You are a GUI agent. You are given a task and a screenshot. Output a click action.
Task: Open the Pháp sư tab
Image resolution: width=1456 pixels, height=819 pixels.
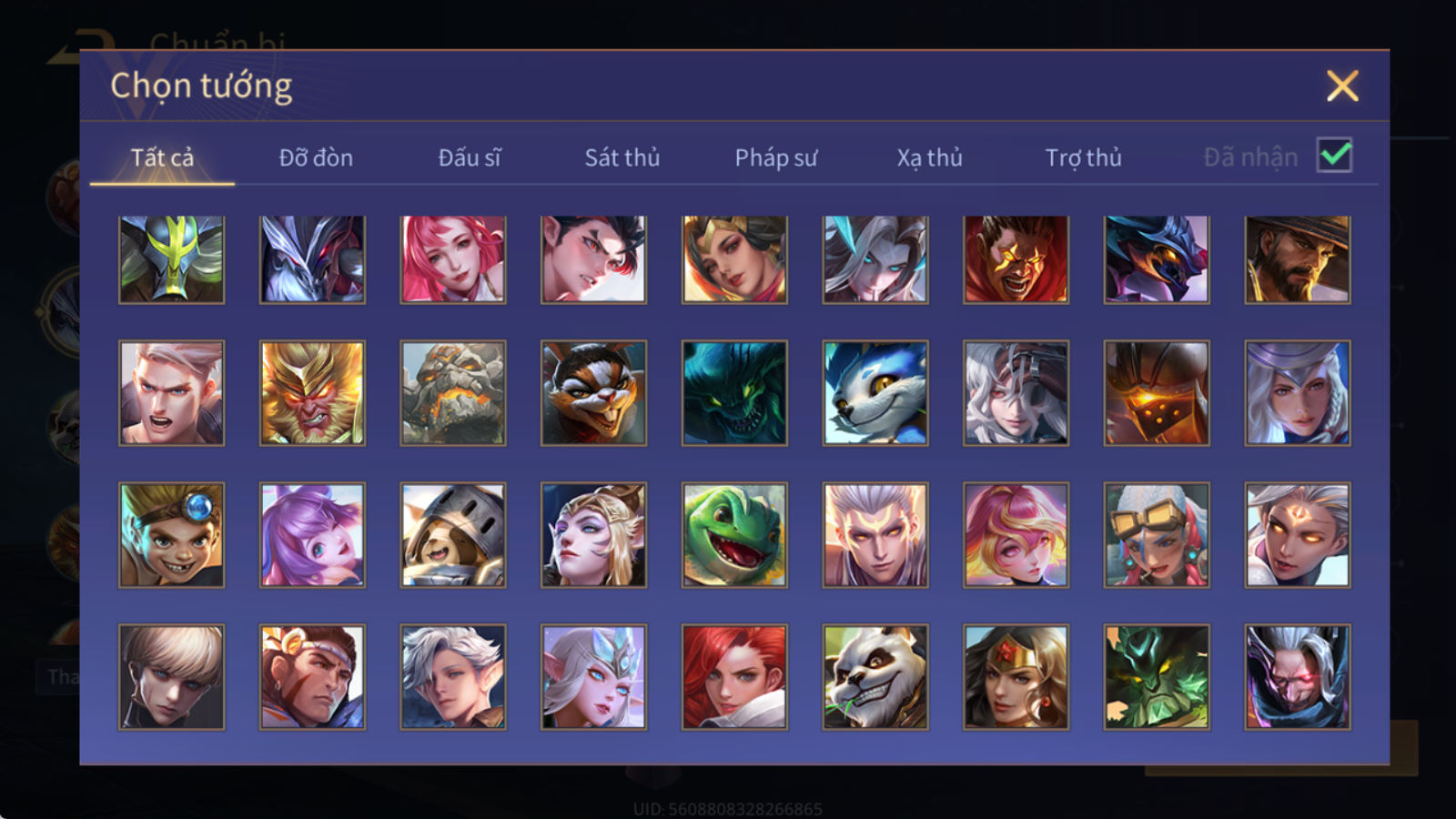coord(775,157)
